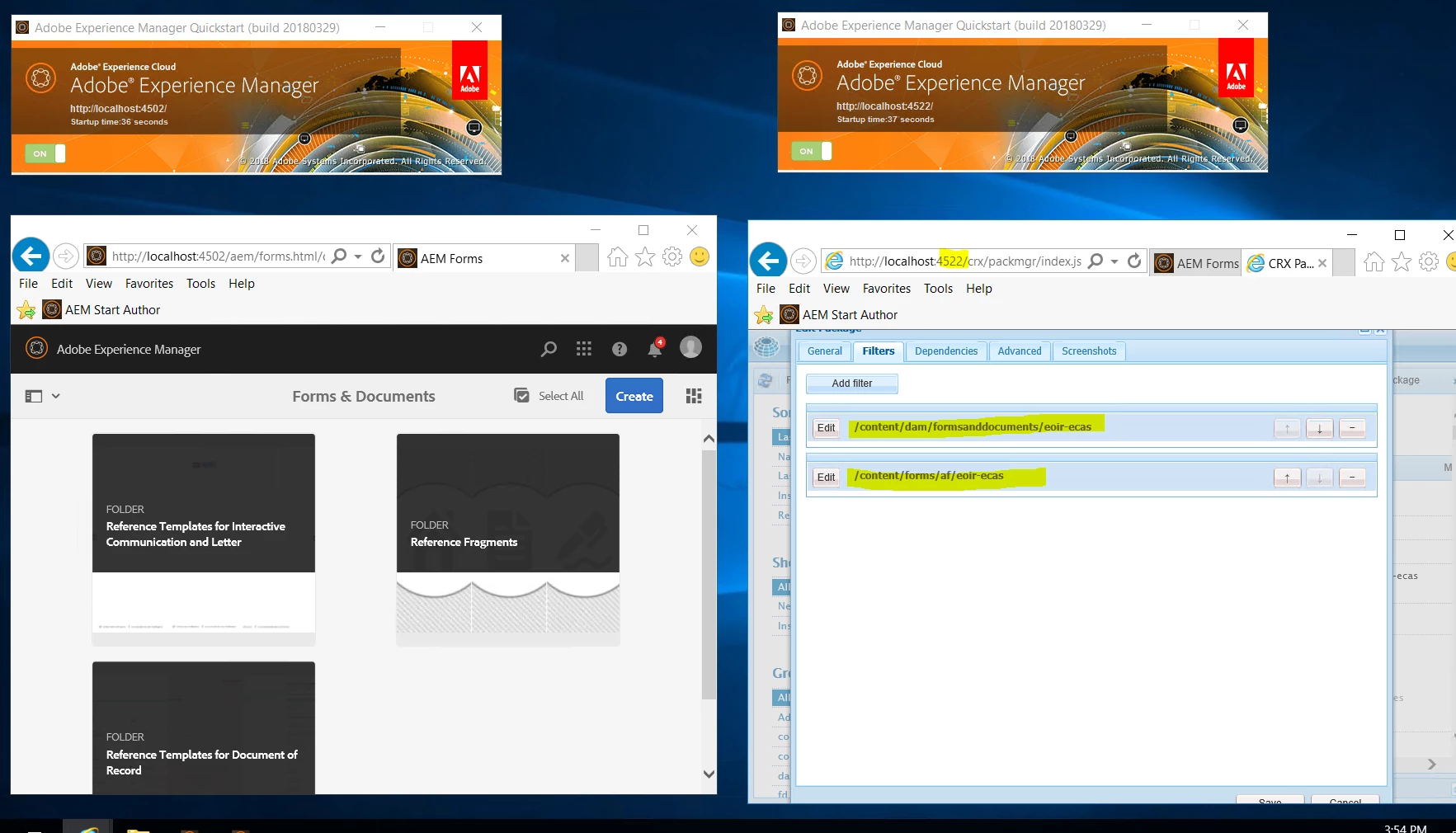Open AEM notifications bell

click(656, 348)
